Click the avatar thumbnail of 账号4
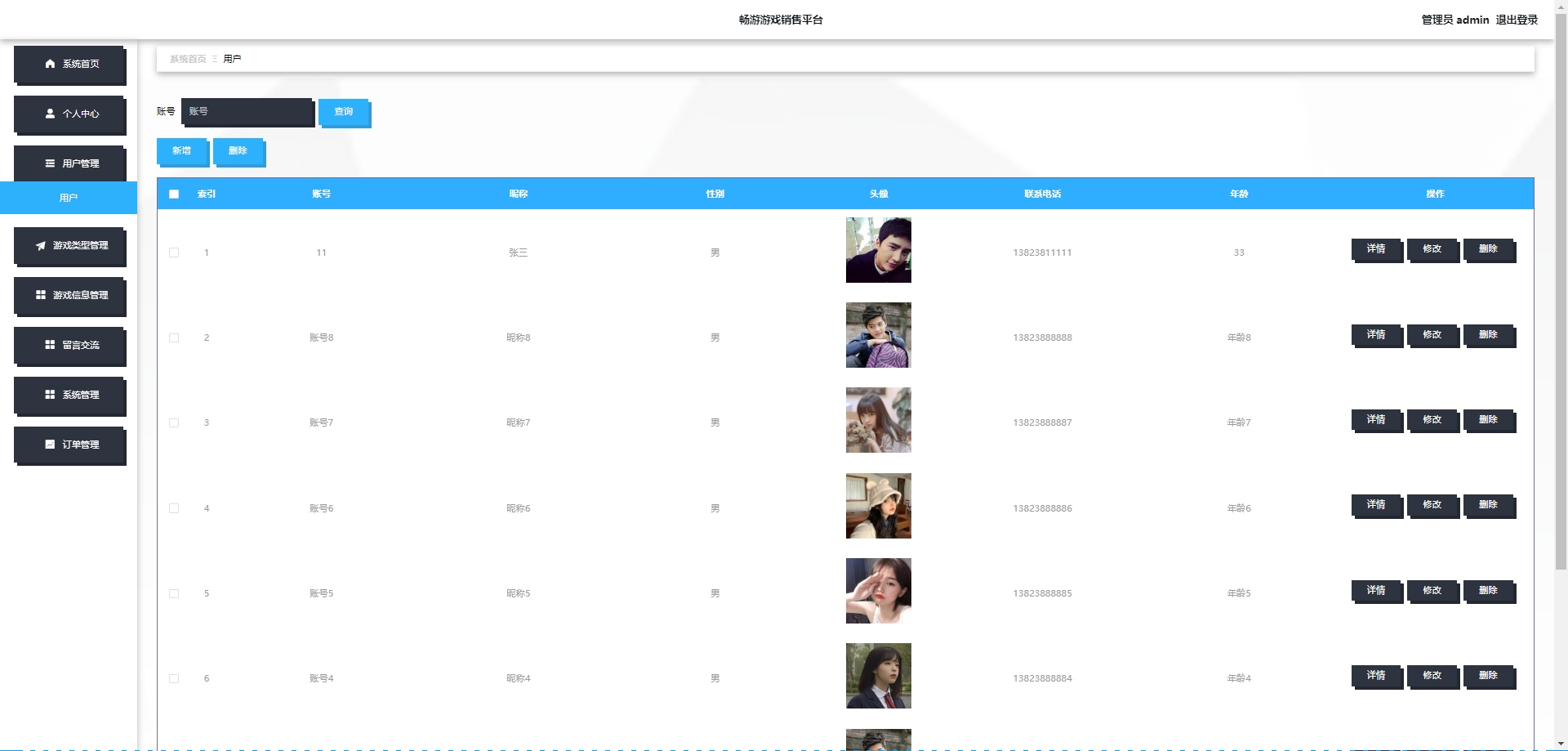The width and height of the screenshot is (1568, 751). click(879, 676)
